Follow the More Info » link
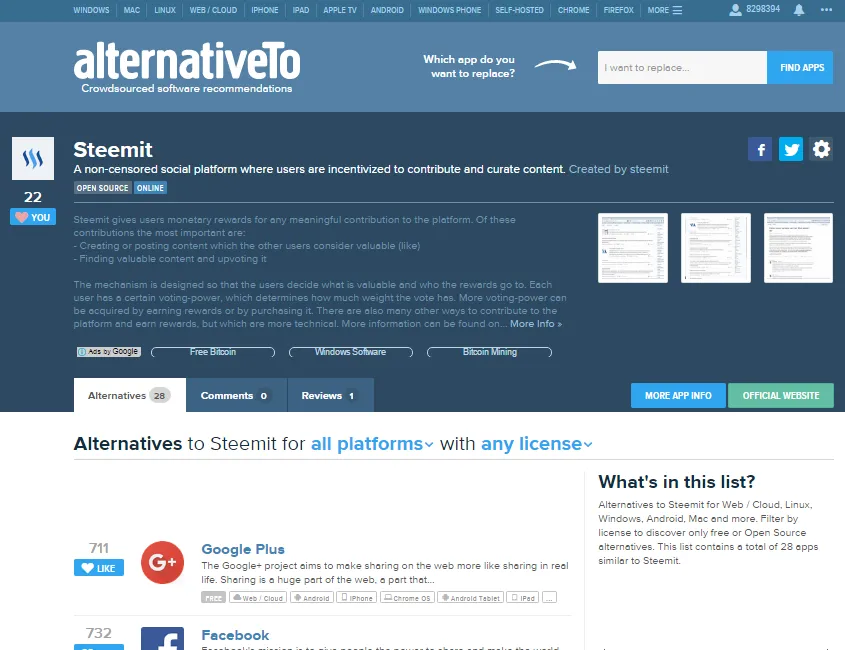Image resolution: width=845 pixels, height=650 pixels. pyautogui.click(x=536, y=324)
